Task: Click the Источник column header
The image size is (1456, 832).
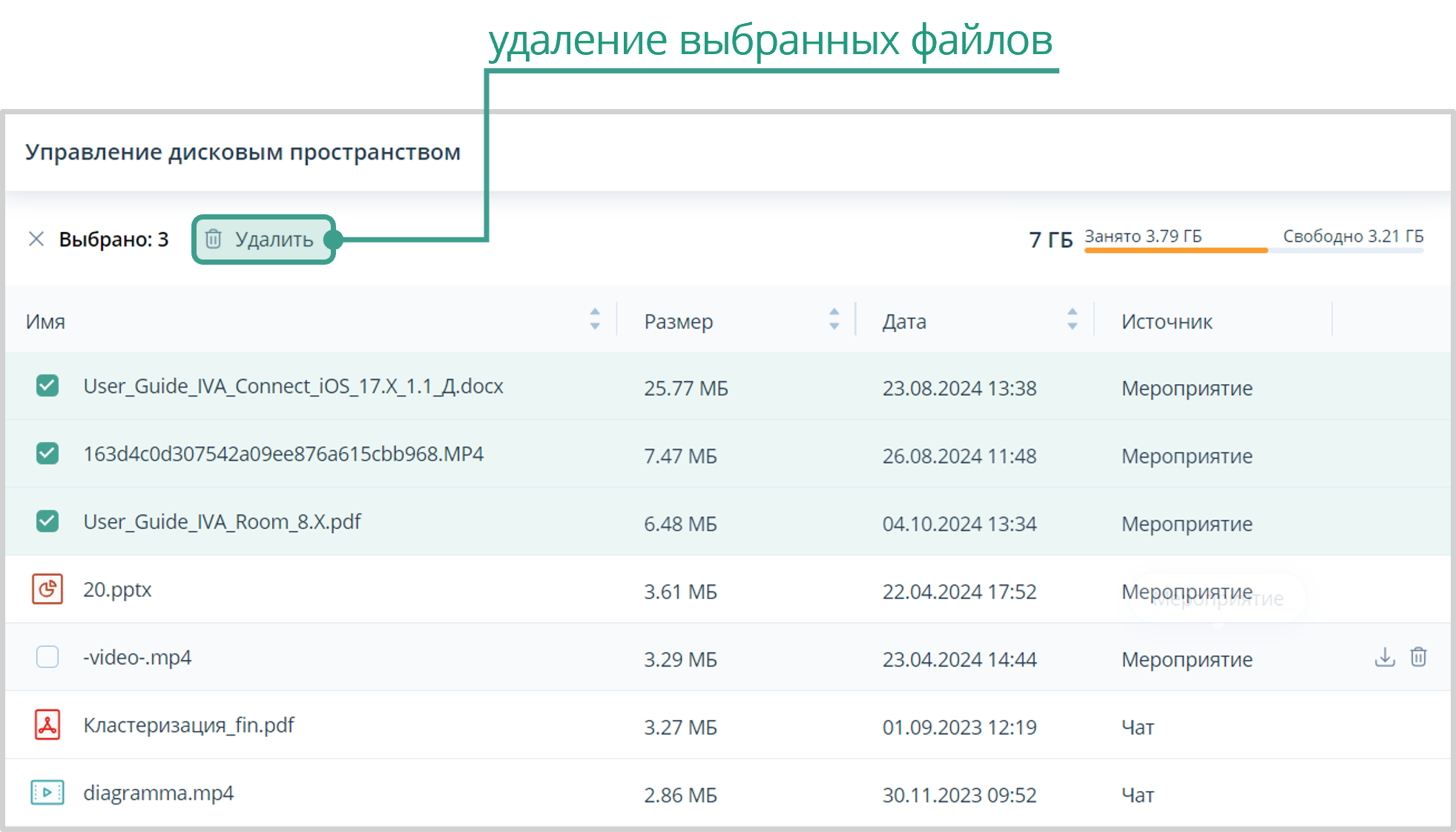Action: point(1166,322)
